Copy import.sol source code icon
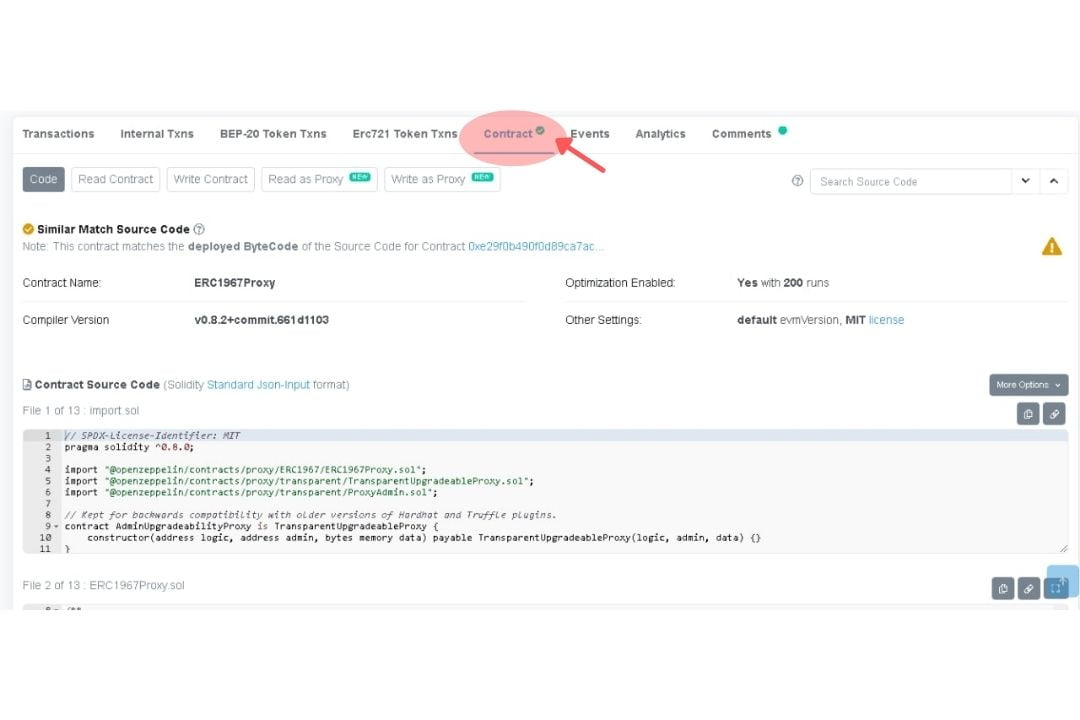 [x=1028, y=414]
